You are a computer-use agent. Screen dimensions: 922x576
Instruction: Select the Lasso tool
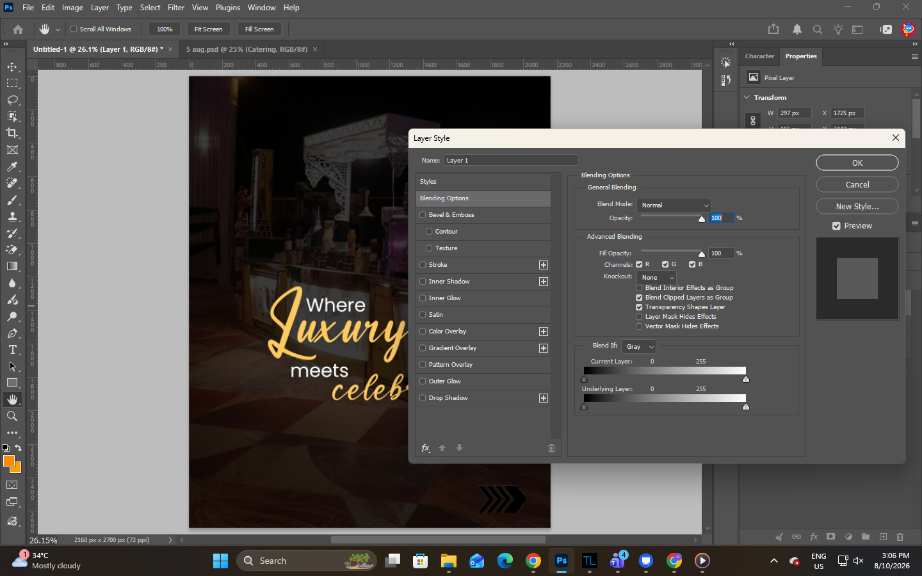point(12,100)
